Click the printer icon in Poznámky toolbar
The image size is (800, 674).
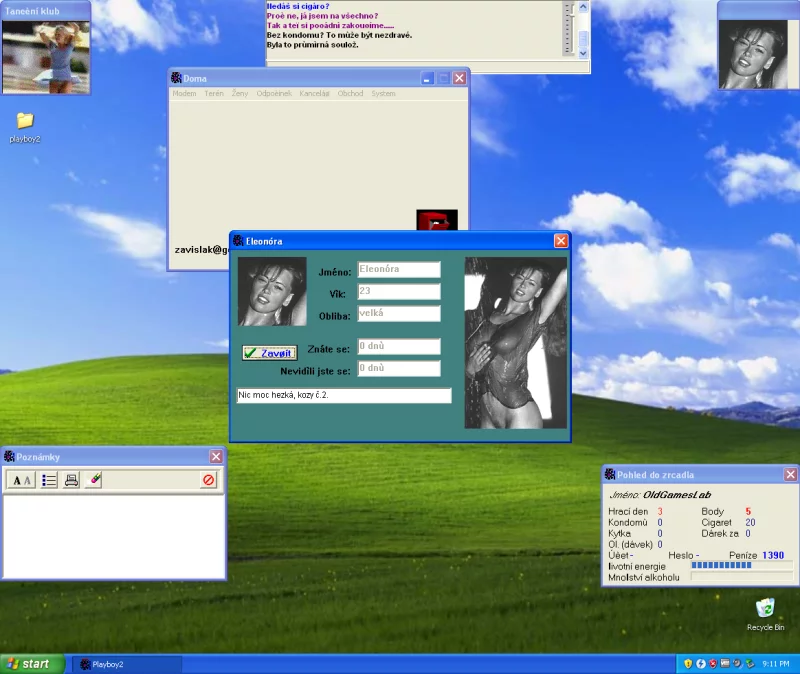pos(71,480)
